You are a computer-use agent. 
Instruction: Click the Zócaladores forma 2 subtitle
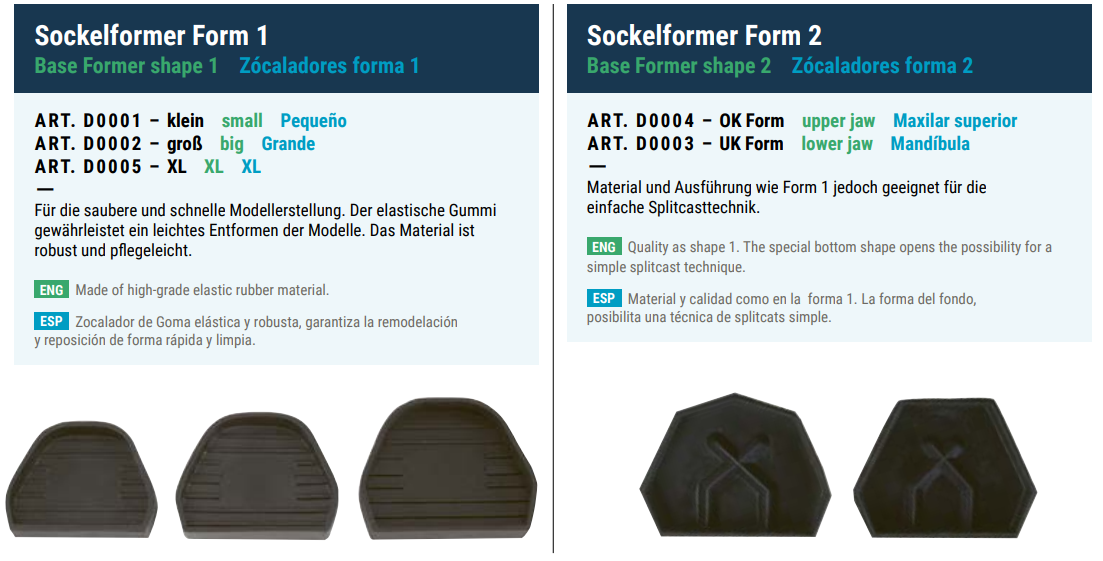coord(882,66)
